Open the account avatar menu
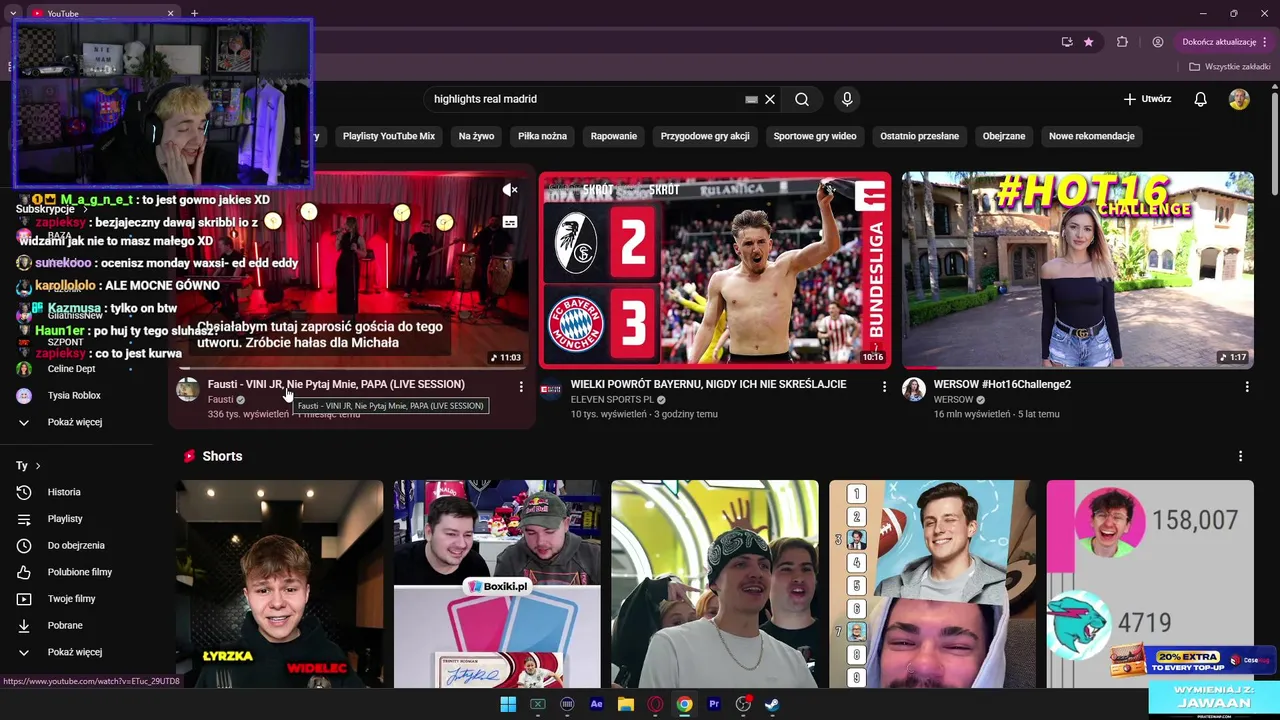1280x720 pixels. coord(1239,99)
